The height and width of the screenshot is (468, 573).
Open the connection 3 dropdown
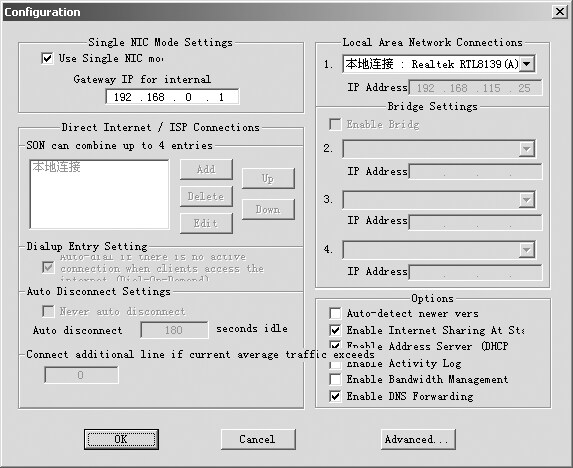pyautogui.click(x=527, y=200)
